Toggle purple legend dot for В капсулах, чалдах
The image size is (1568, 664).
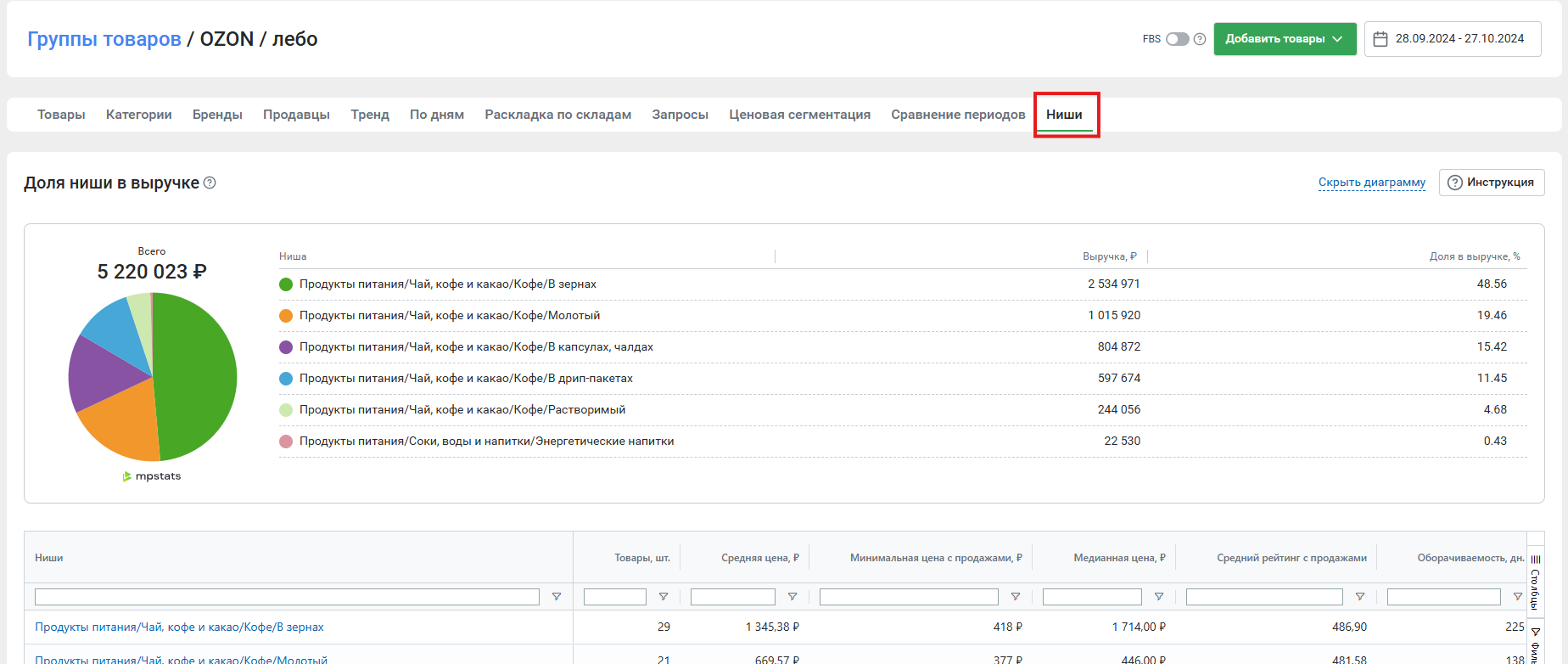tap(286, 347)
